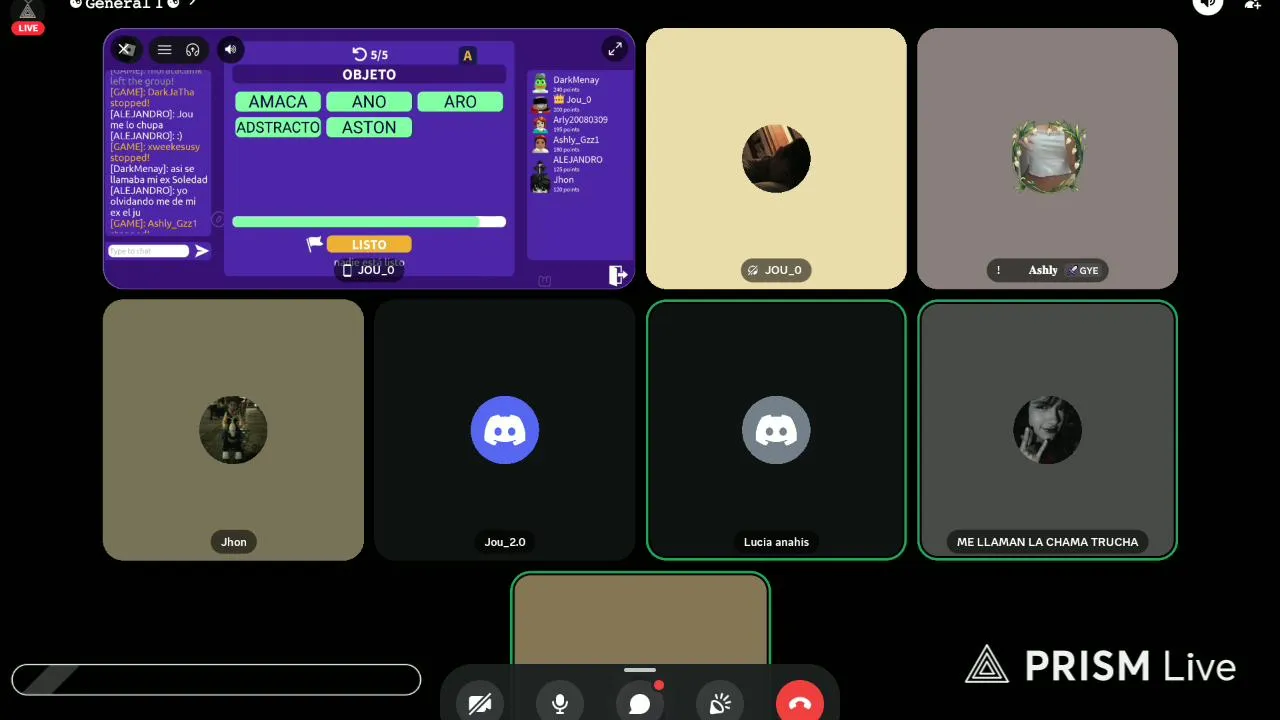Click the Jou_2.0 name label
This screenshot has width=1280, height=720.
505,542
